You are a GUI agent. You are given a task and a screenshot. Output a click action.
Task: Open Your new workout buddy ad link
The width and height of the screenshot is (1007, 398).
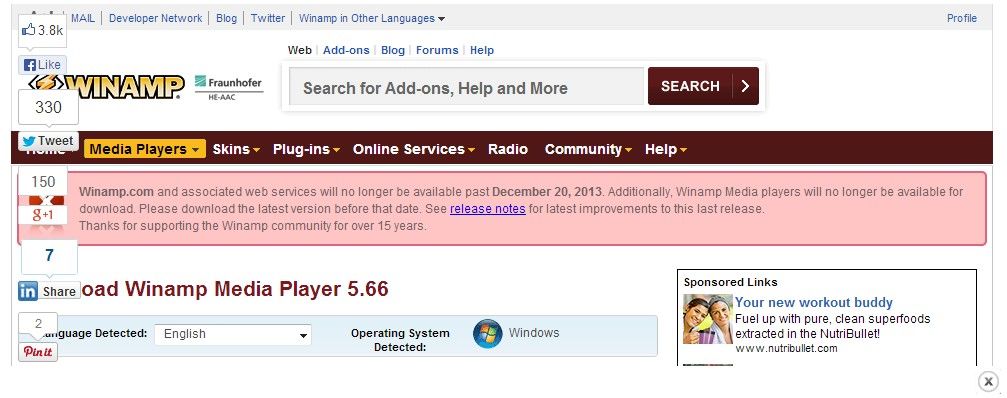pyautogui.click(x=814, y=302)
